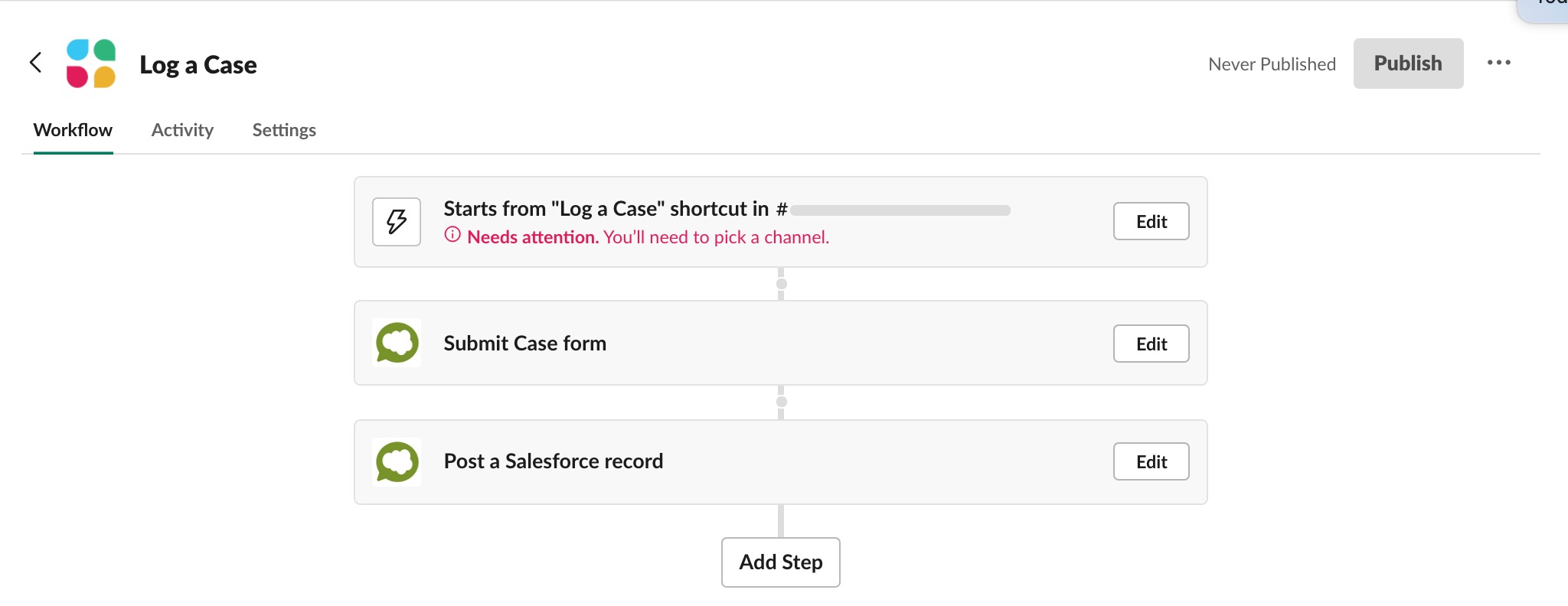Click the blank channel name placeholder
The image size is (1568, 606).
tap(900, 210)
